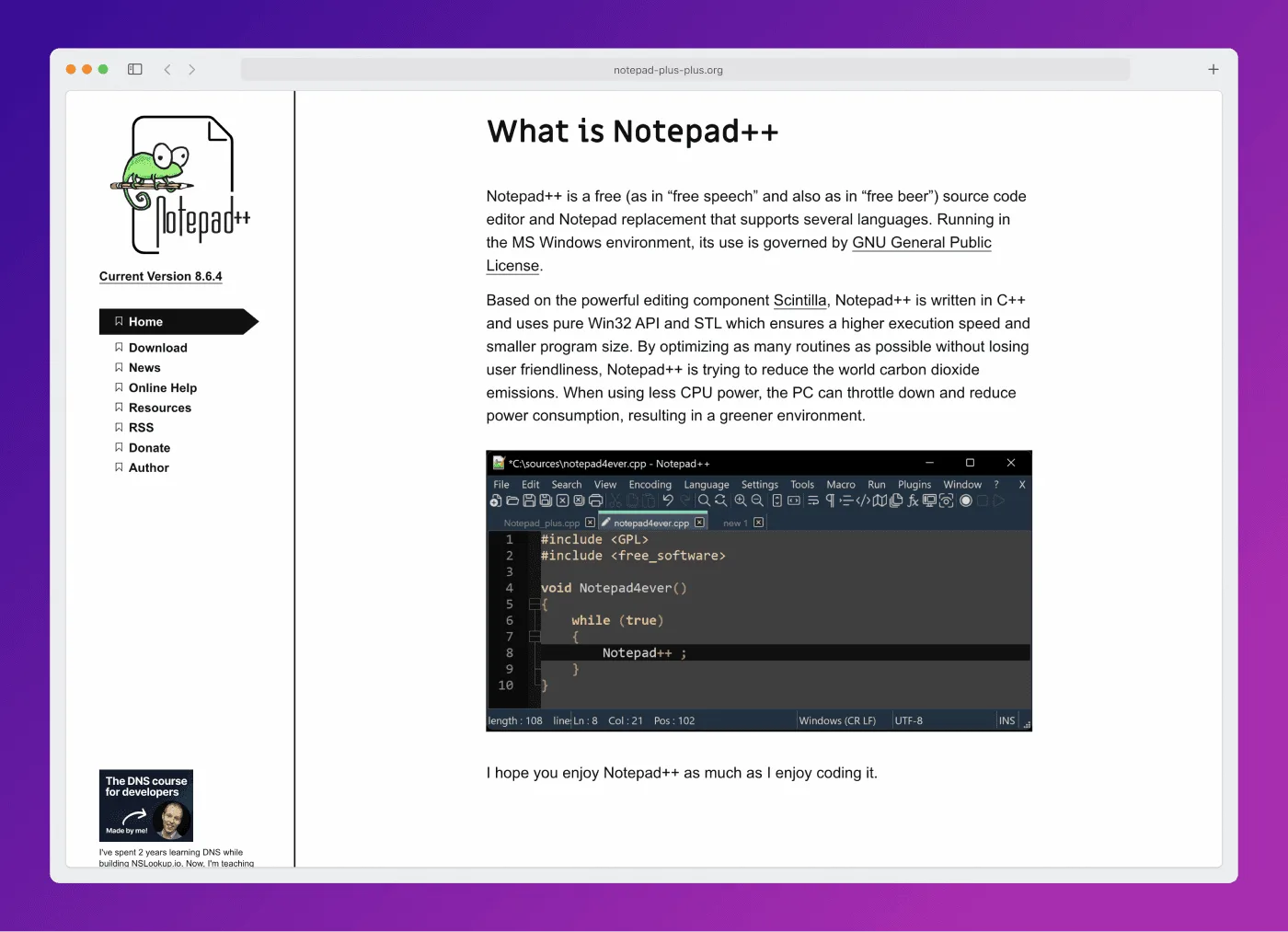Viewport: 1288px width, 932px height.
Task: Click the Zoom In icon in the Notepad++ toolbar
Action: 741,501
